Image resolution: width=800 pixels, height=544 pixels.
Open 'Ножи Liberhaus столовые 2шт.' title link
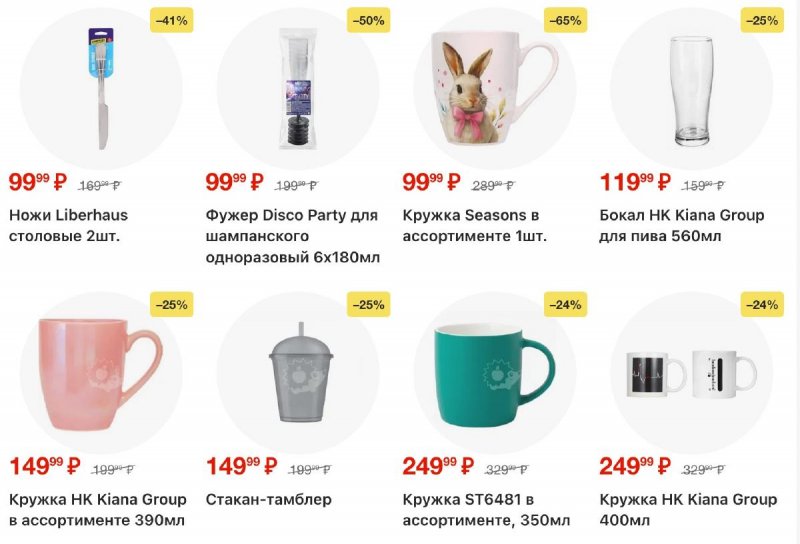pos(68,226)
